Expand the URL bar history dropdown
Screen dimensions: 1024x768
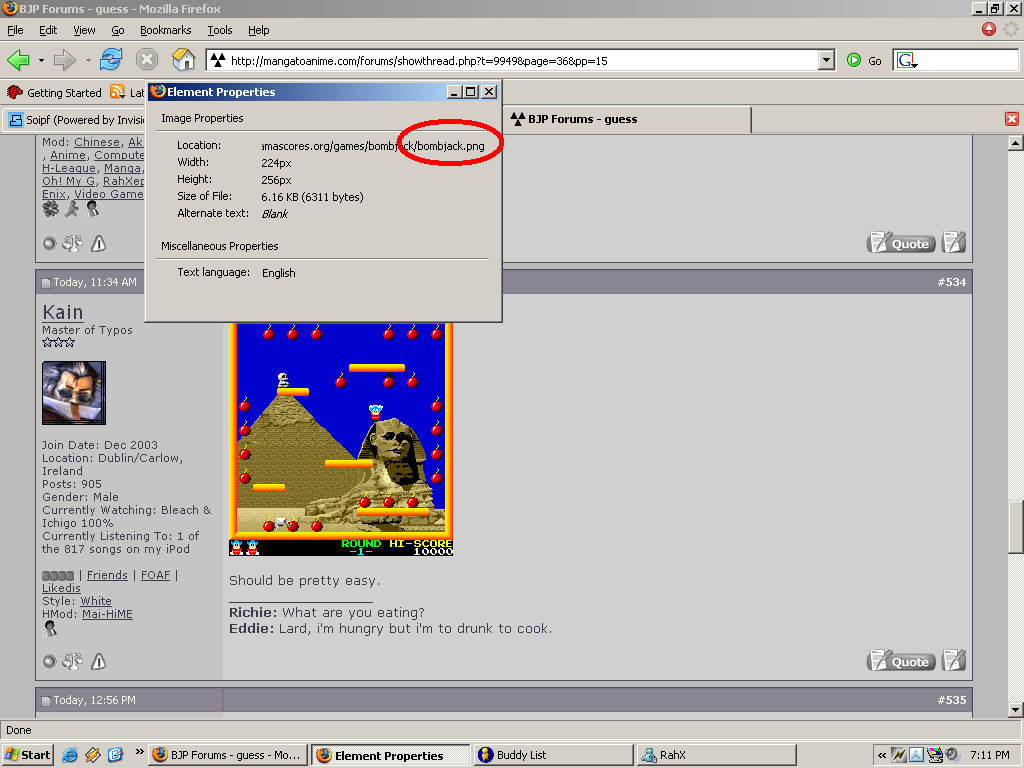point(826,60)
